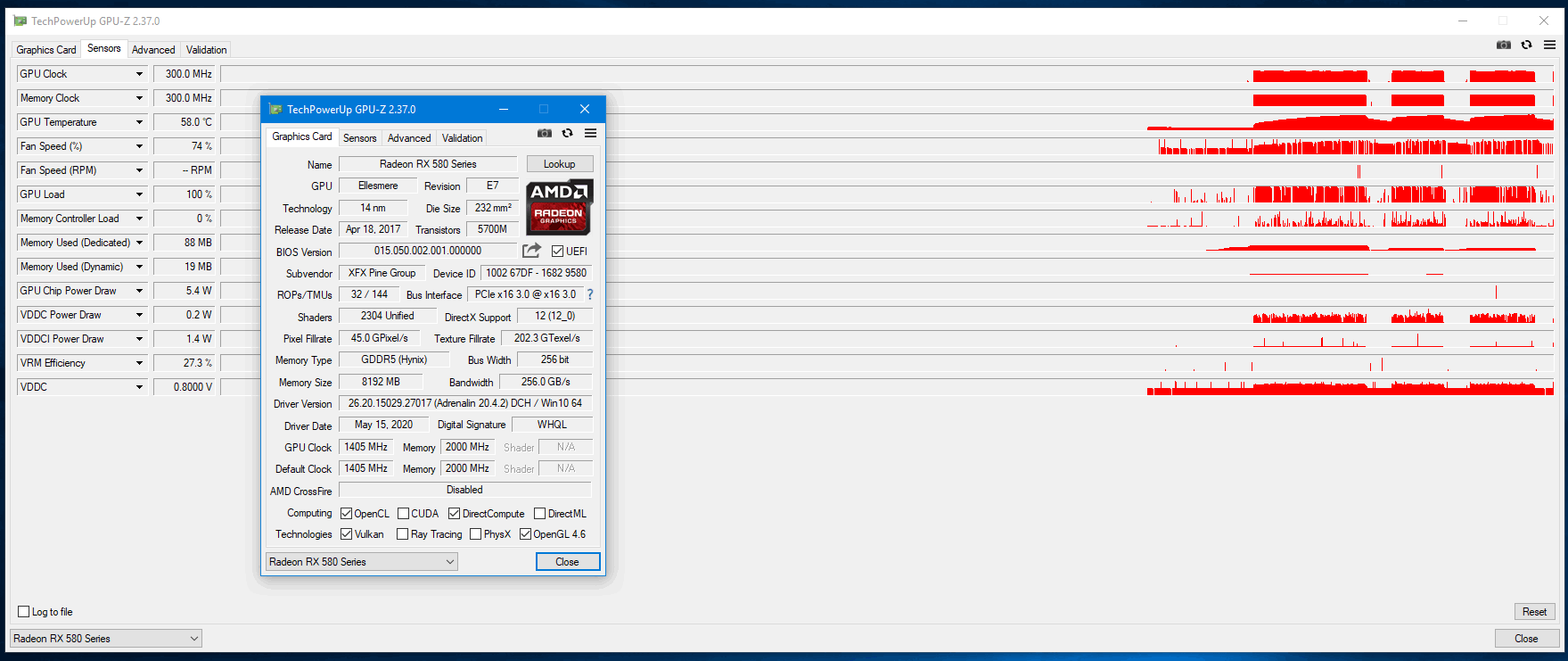The width and height of the screenshot is (1568, 661).
Task: Click the Fan Speed (%) history graph
Action: coord(887,146)
